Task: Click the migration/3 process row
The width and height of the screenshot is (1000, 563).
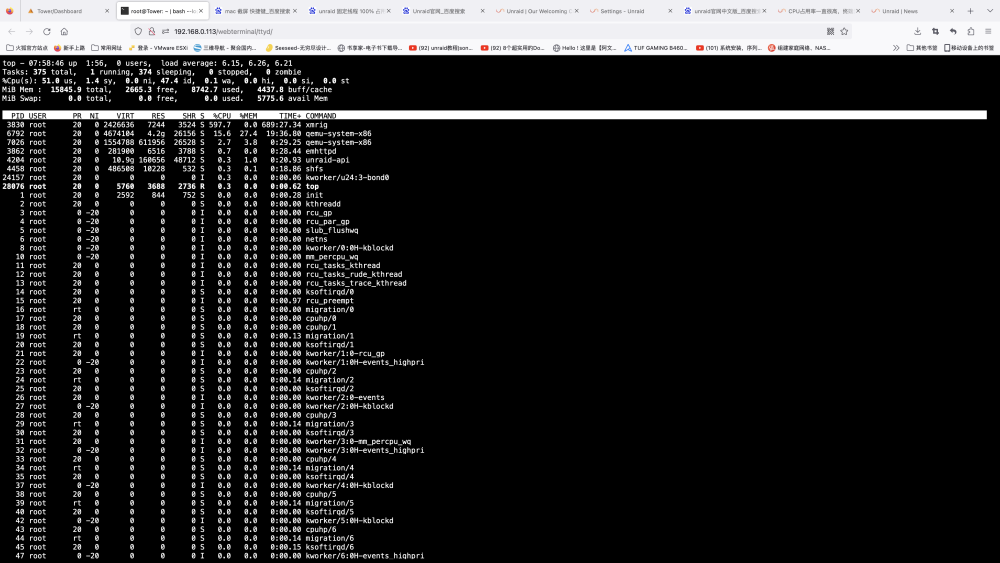Action: point(494,424)
